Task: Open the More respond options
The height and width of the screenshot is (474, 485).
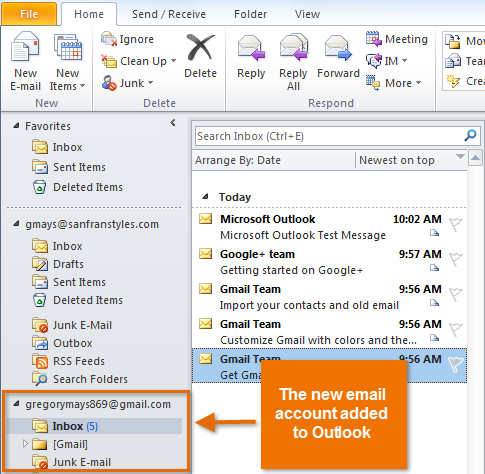Action: [x=394, y=83]
